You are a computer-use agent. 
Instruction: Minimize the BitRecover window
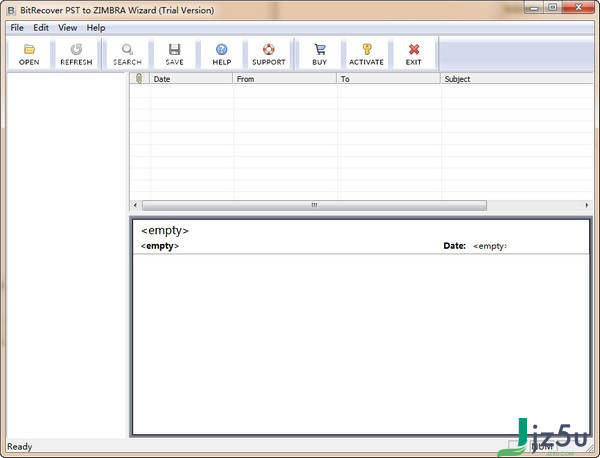[x=535, y=8]
